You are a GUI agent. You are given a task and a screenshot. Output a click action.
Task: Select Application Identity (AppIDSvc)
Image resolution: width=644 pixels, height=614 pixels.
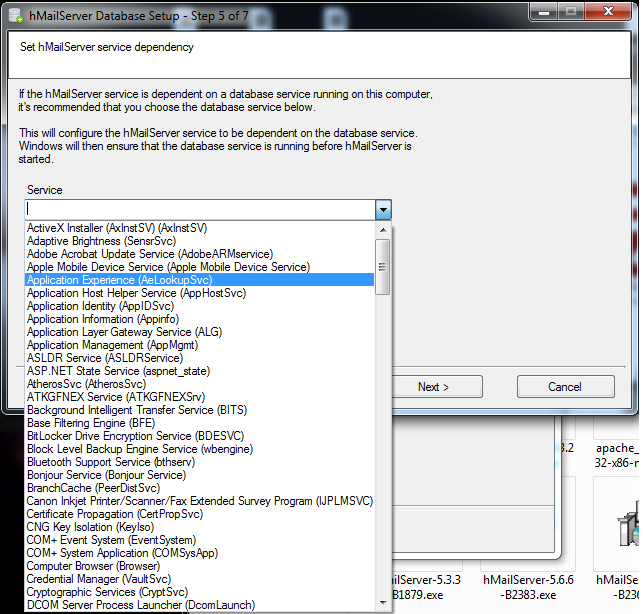(200, 306)
